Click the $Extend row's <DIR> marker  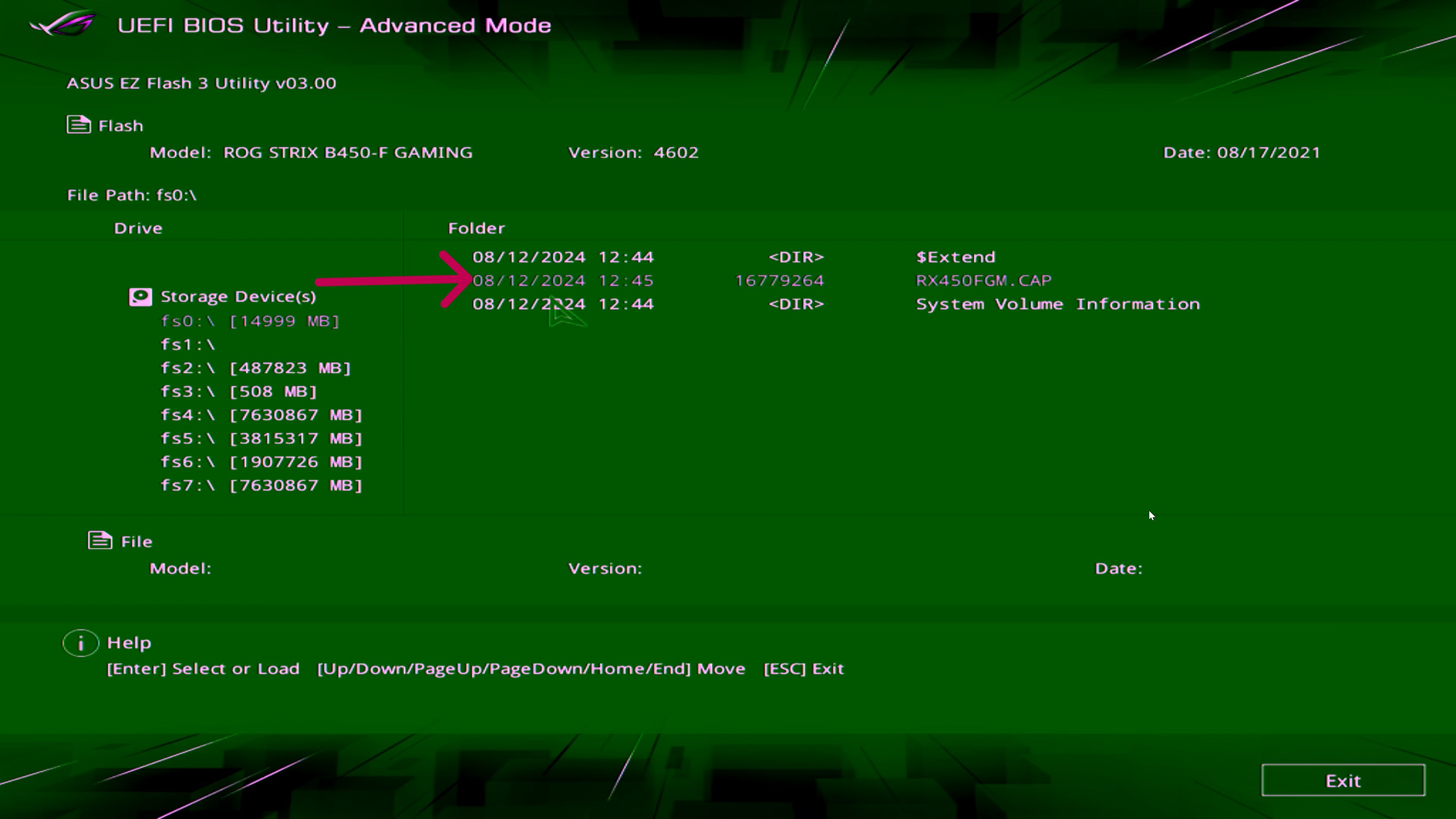(x=796, y=257)
